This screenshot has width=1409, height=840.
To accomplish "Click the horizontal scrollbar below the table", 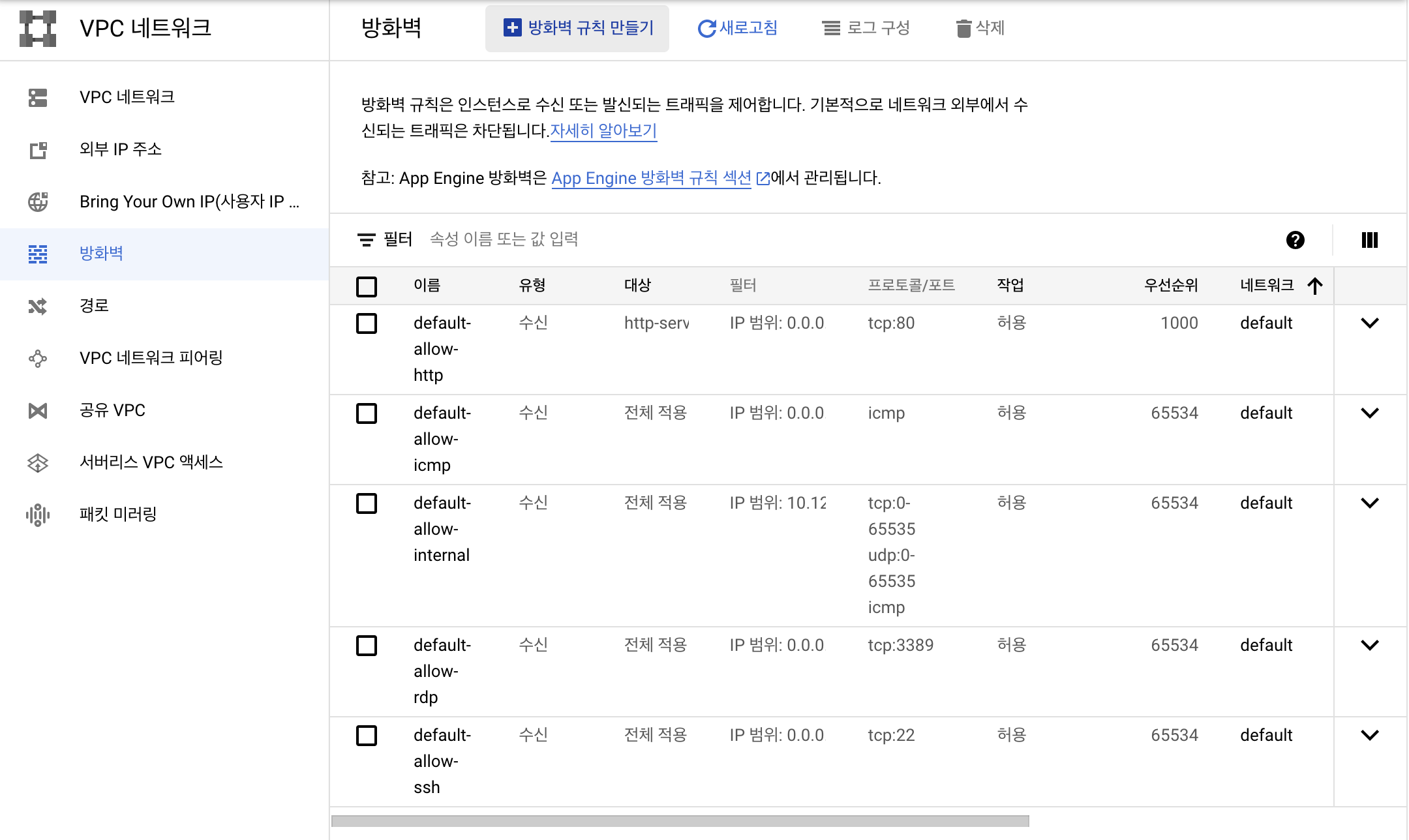I will tap(680, 821).
